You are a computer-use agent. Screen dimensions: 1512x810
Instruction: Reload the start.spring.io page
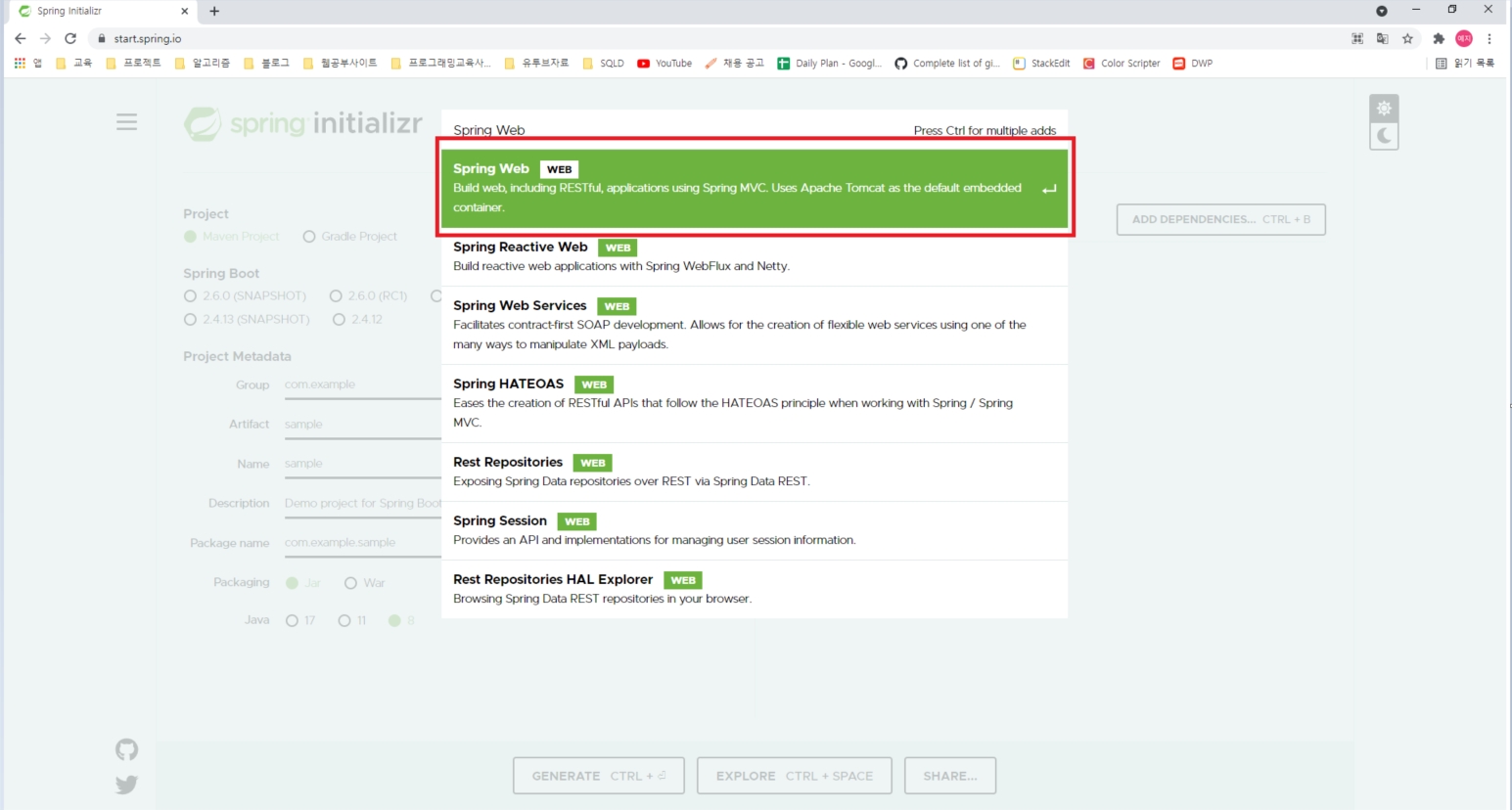70,38
